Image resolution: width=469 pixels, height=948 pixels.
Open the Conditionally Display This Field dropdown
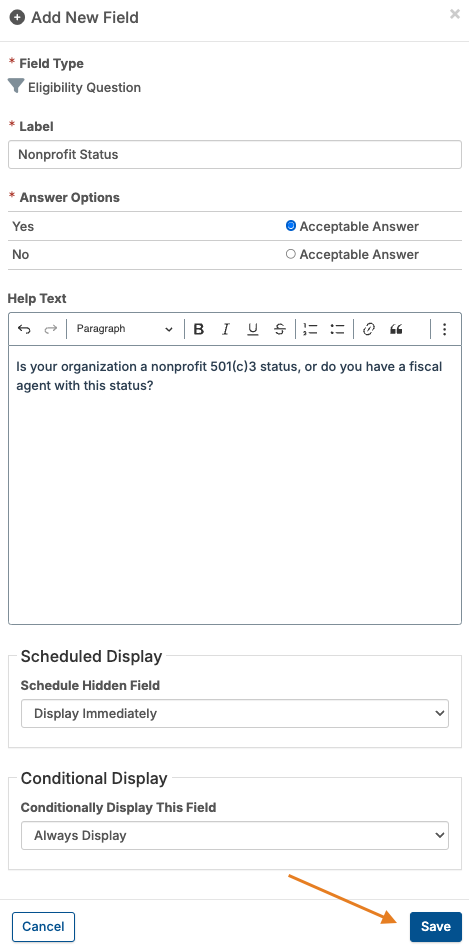(x=234, y=836)
